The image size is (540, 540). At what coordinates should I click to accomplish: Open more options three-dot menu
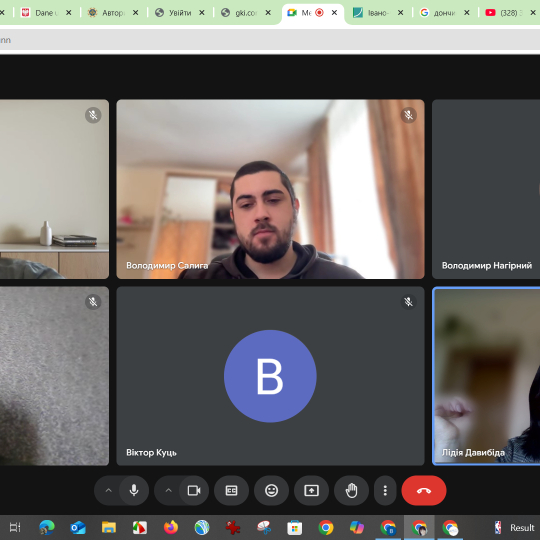[x=385, y=490]
